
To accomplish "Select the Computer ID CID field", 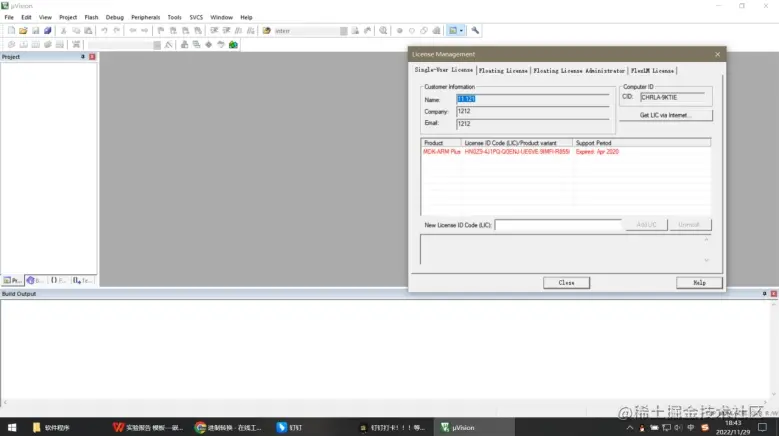I will [673, 98].
